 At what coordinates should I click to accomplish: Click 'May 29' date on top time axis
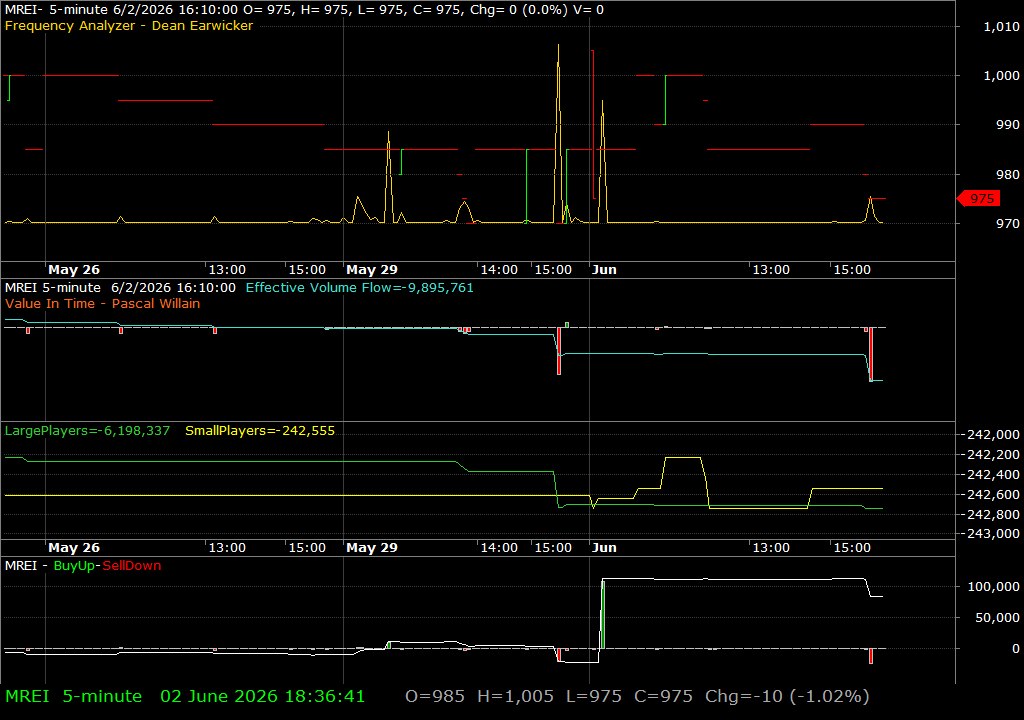[x=372, y=269]
